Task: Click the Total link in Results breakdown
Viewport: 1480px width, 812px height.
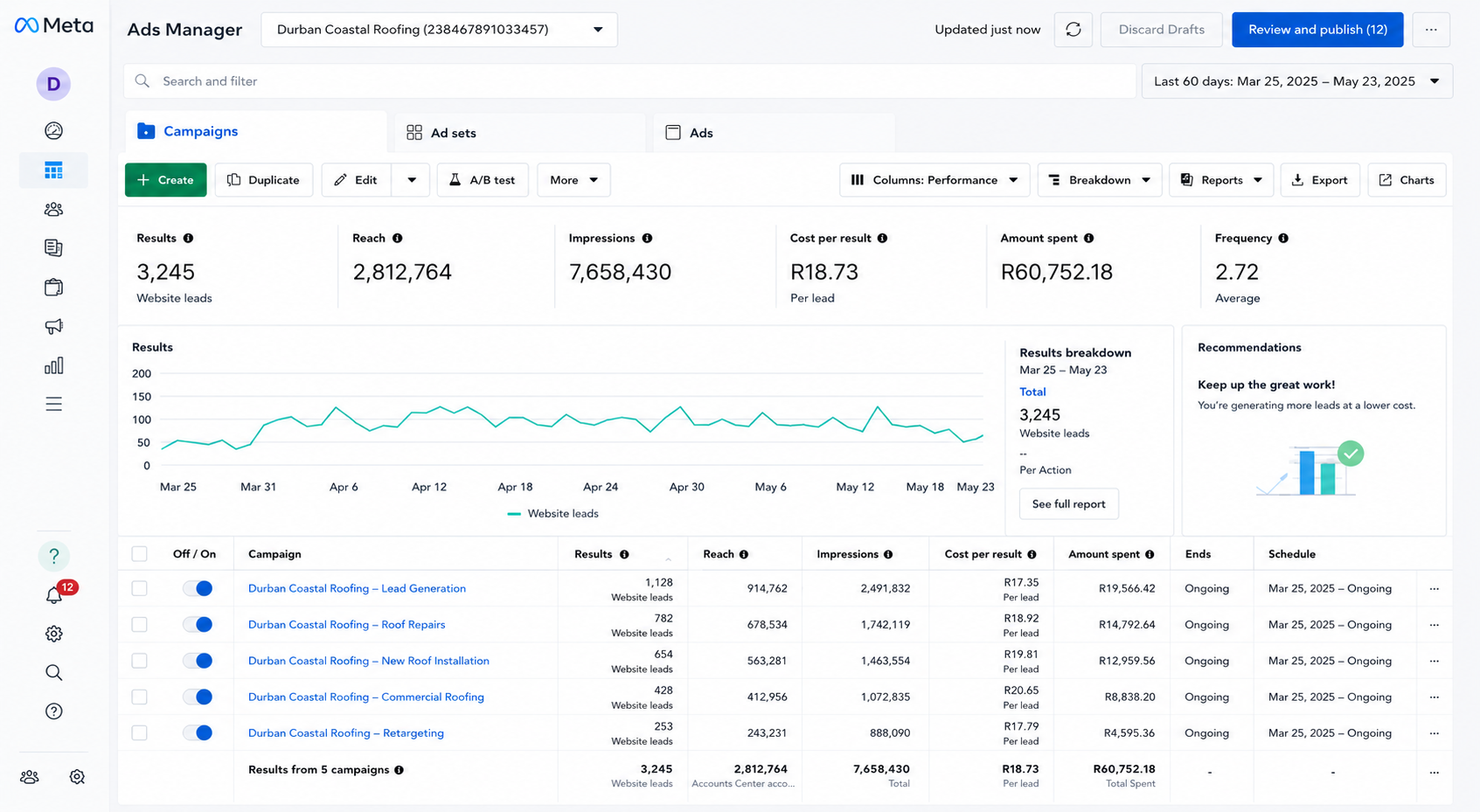Action: point(1032,392)
